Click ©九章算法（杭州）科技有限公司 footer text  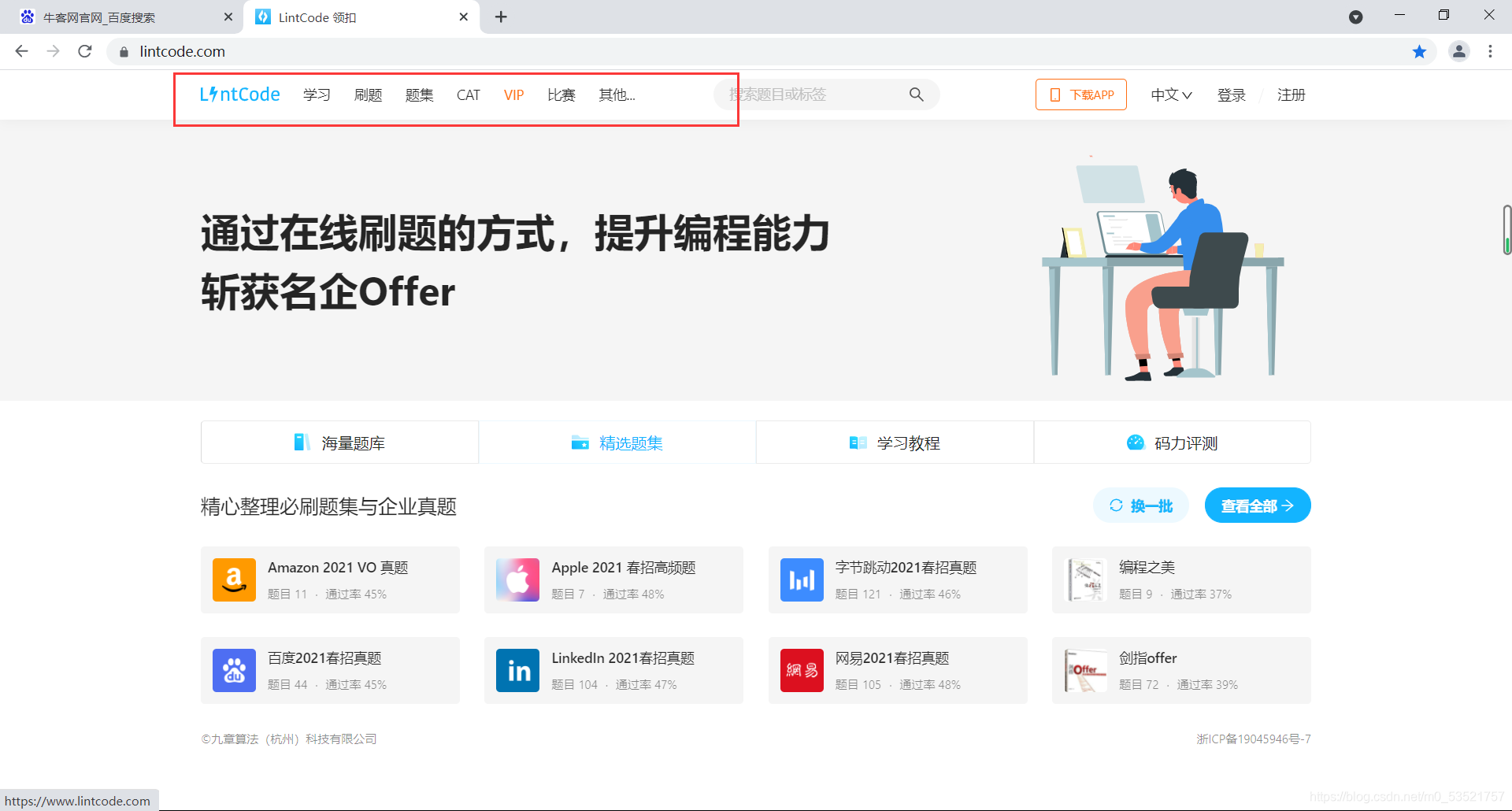pos(289,739)
